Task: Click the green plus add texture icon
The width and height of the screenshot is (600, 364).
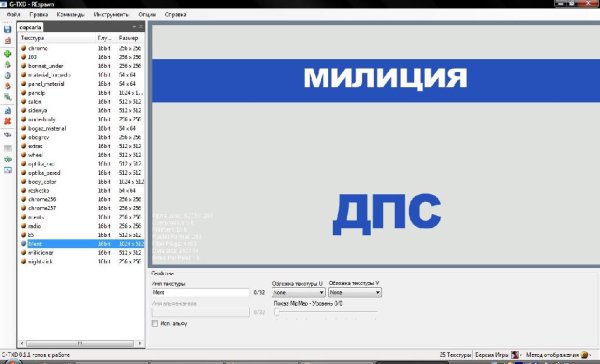Action: point(7,54)
